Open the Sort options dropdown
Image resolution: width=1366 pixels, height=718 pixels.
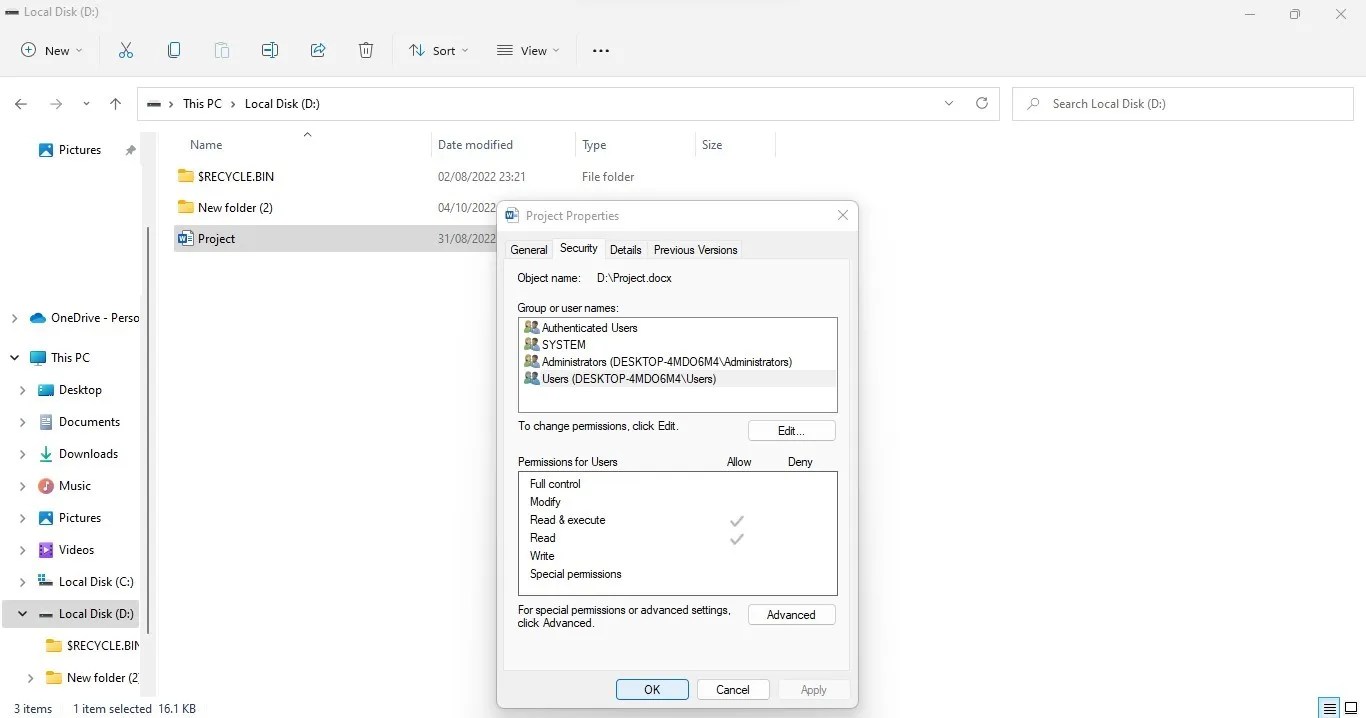pyautogui.click(x=438, y=50)
